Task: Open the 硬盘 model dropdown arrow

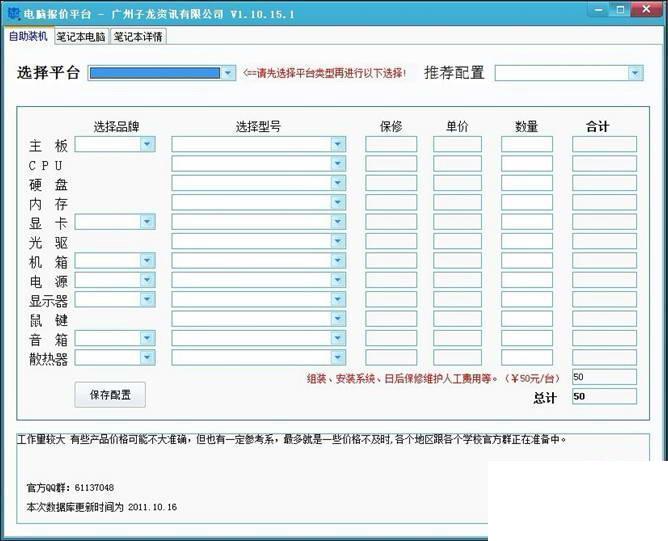Action: [x=338, y=183]
